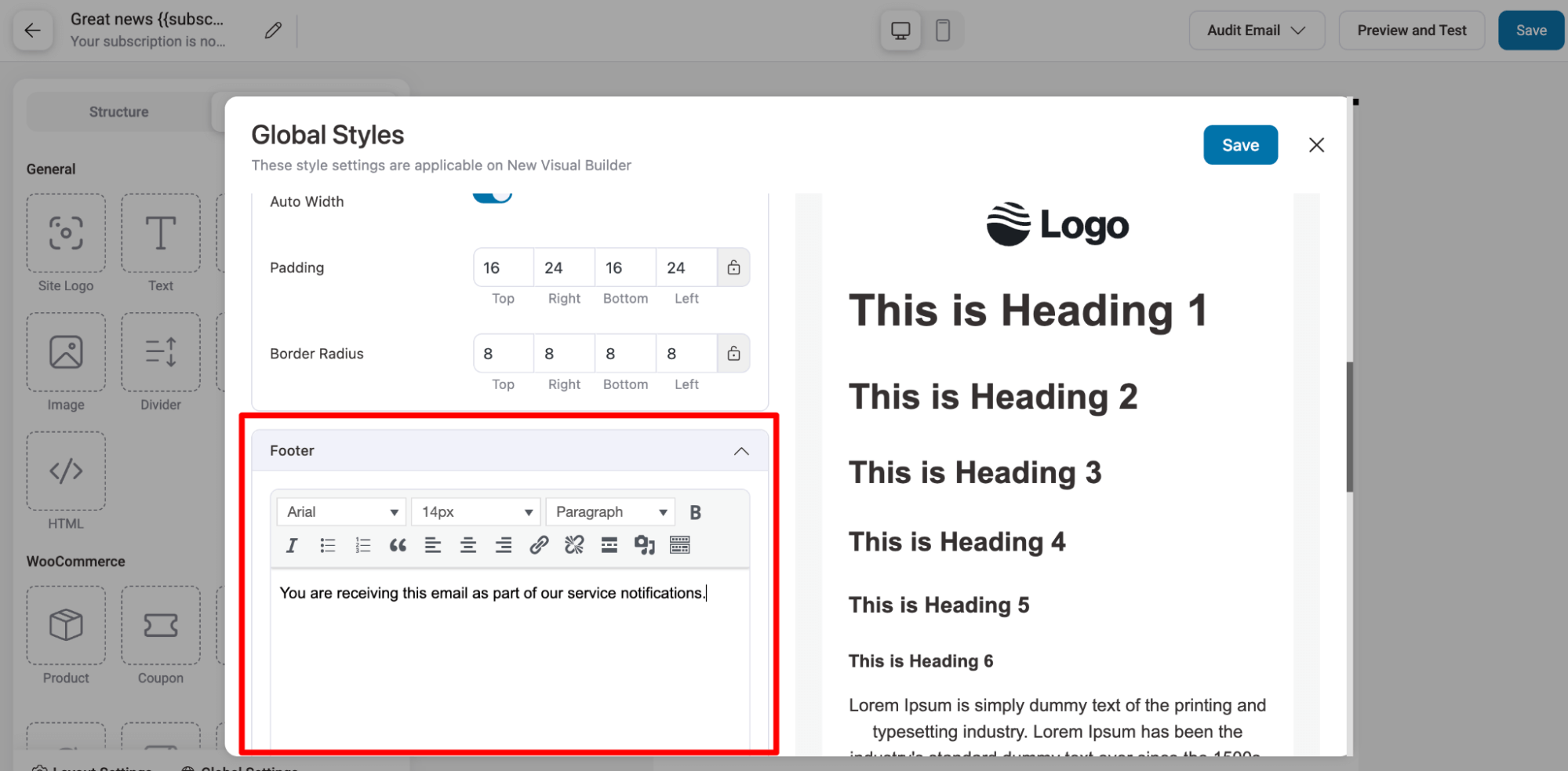
Task: Select the HTML block element
Action: pyautogui.click(x=66, y=471)
